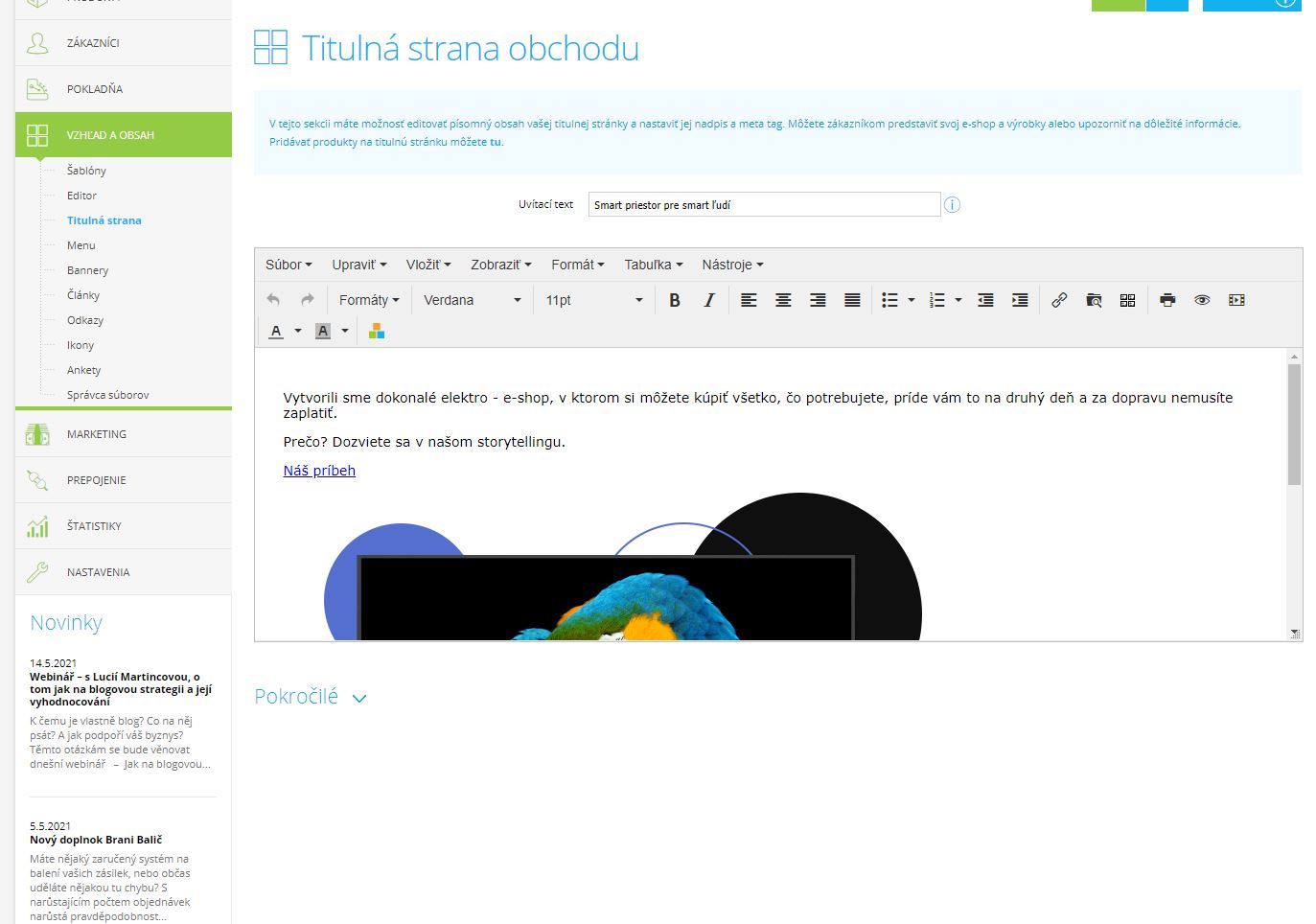Open numbered list style arrow

pos(958,300)
